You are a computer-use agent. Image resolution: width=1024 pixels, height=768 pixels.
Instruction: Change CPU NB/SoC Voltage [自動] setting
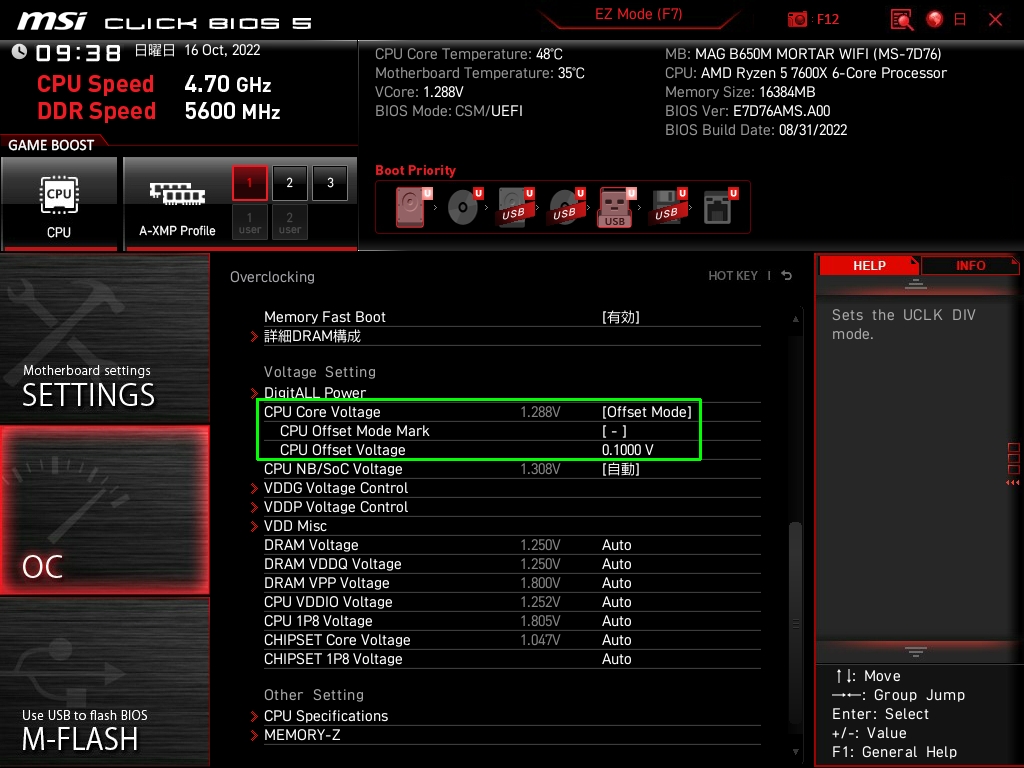(620, 469)
